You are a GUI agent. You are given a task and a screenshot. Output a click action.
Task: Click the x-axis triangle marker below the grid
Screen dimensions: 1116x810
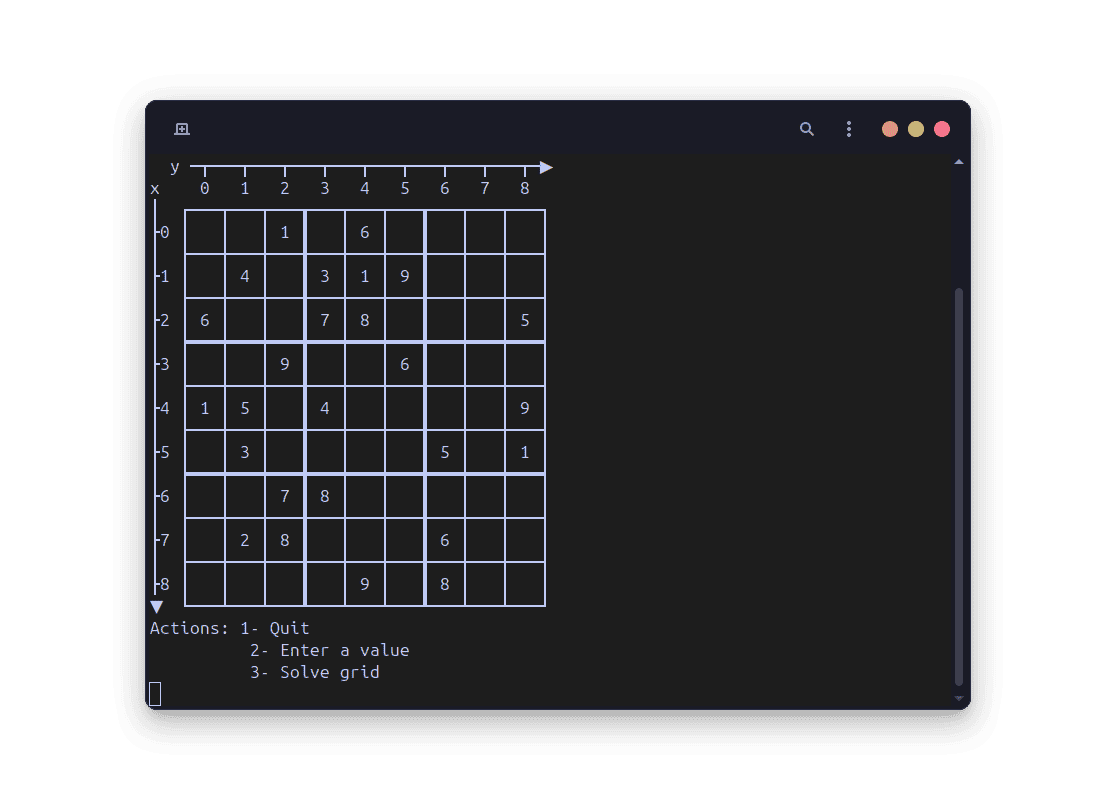(157, 606)
